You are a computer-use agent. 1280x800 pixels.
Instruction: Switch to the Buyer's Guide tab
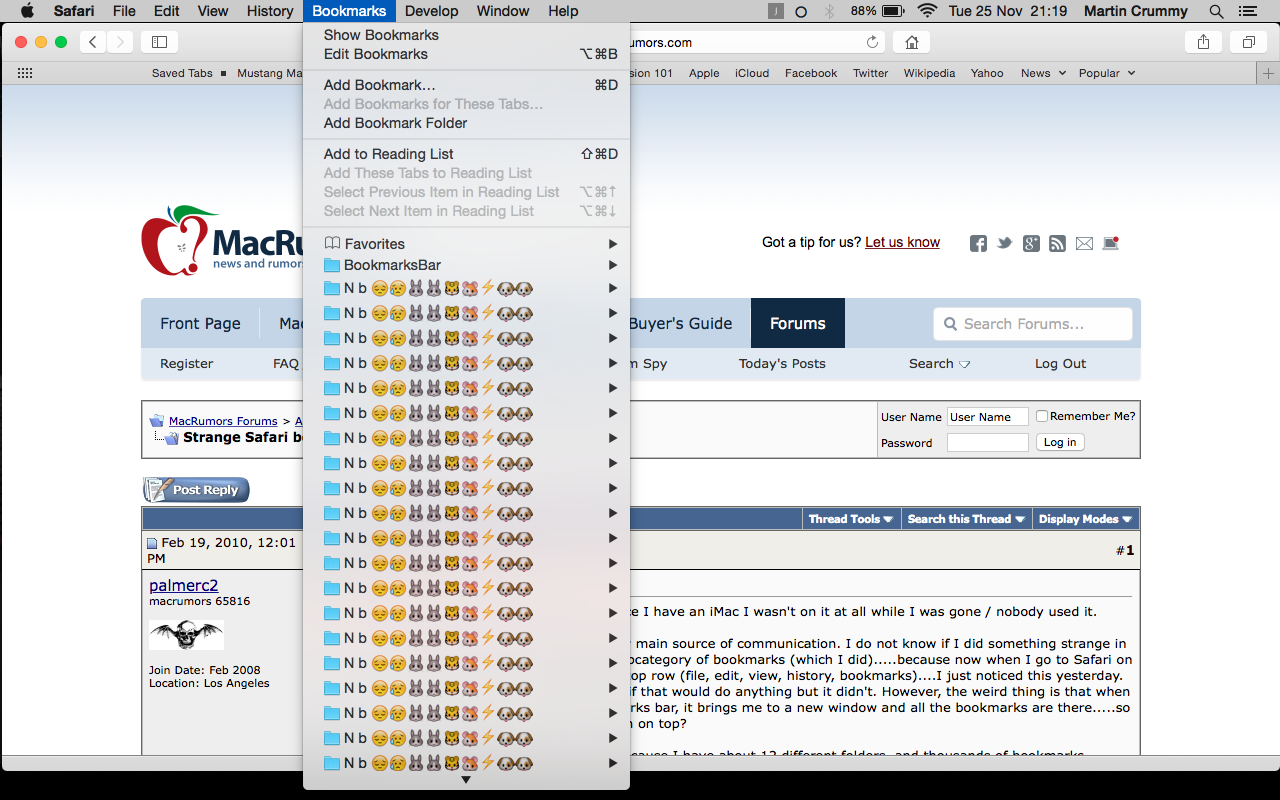(681, 323)
